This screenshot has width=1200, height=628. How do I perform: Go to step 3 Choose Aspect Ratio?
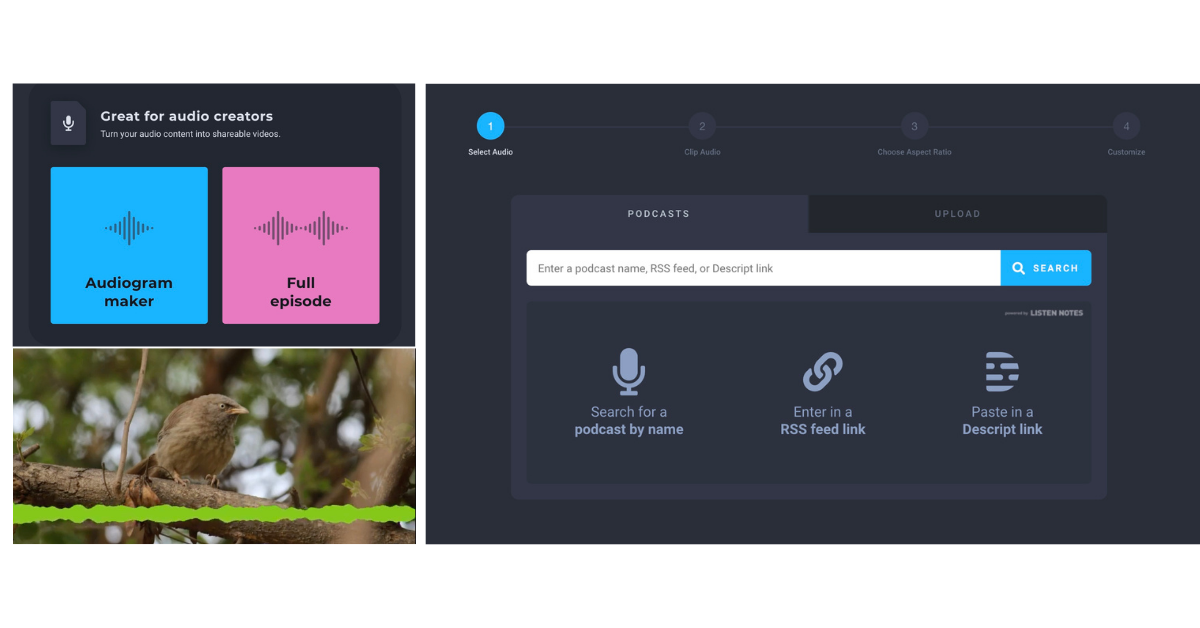914,126
